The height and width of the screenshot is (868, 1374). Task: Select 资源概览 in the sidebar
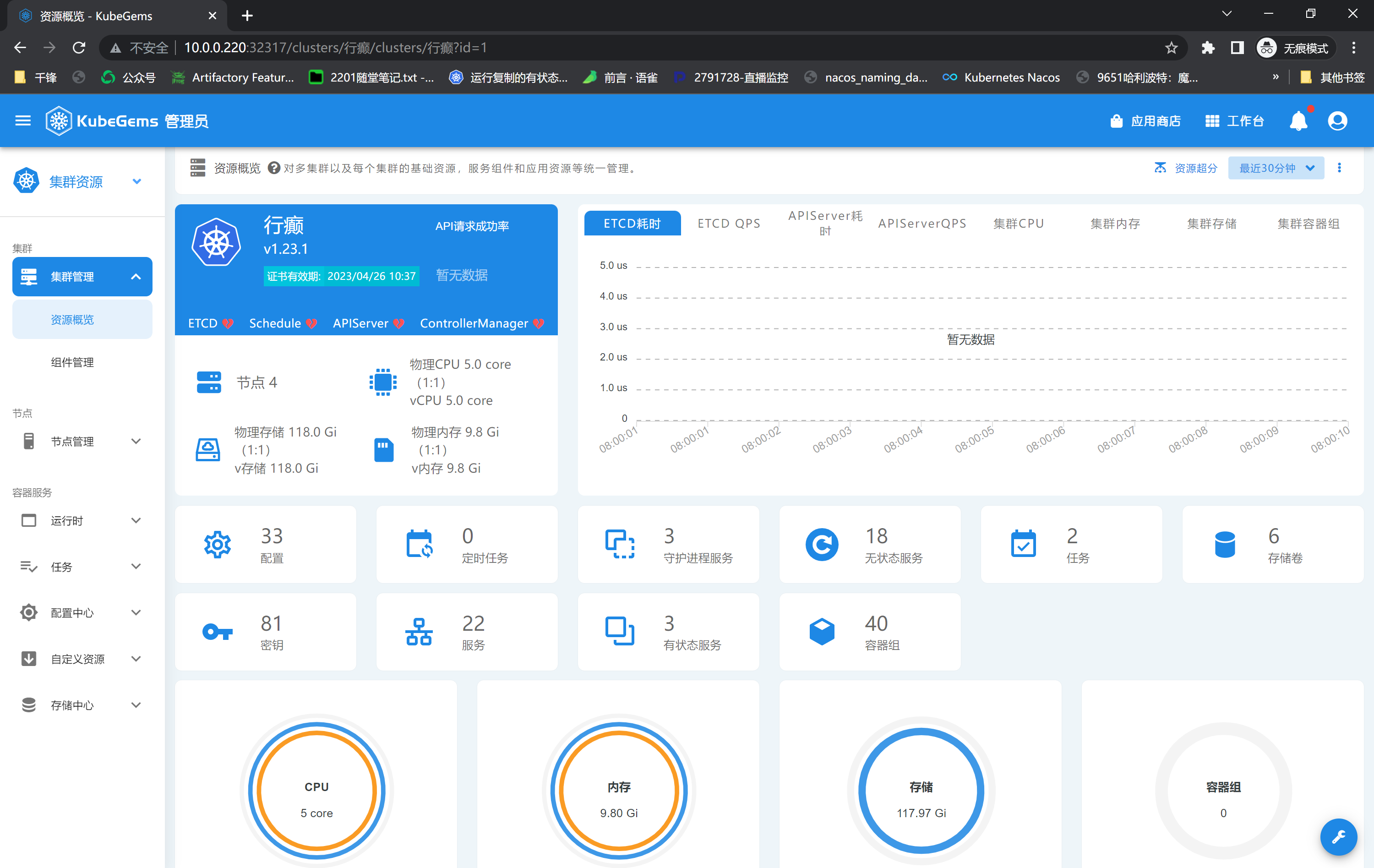pos(82,320)
